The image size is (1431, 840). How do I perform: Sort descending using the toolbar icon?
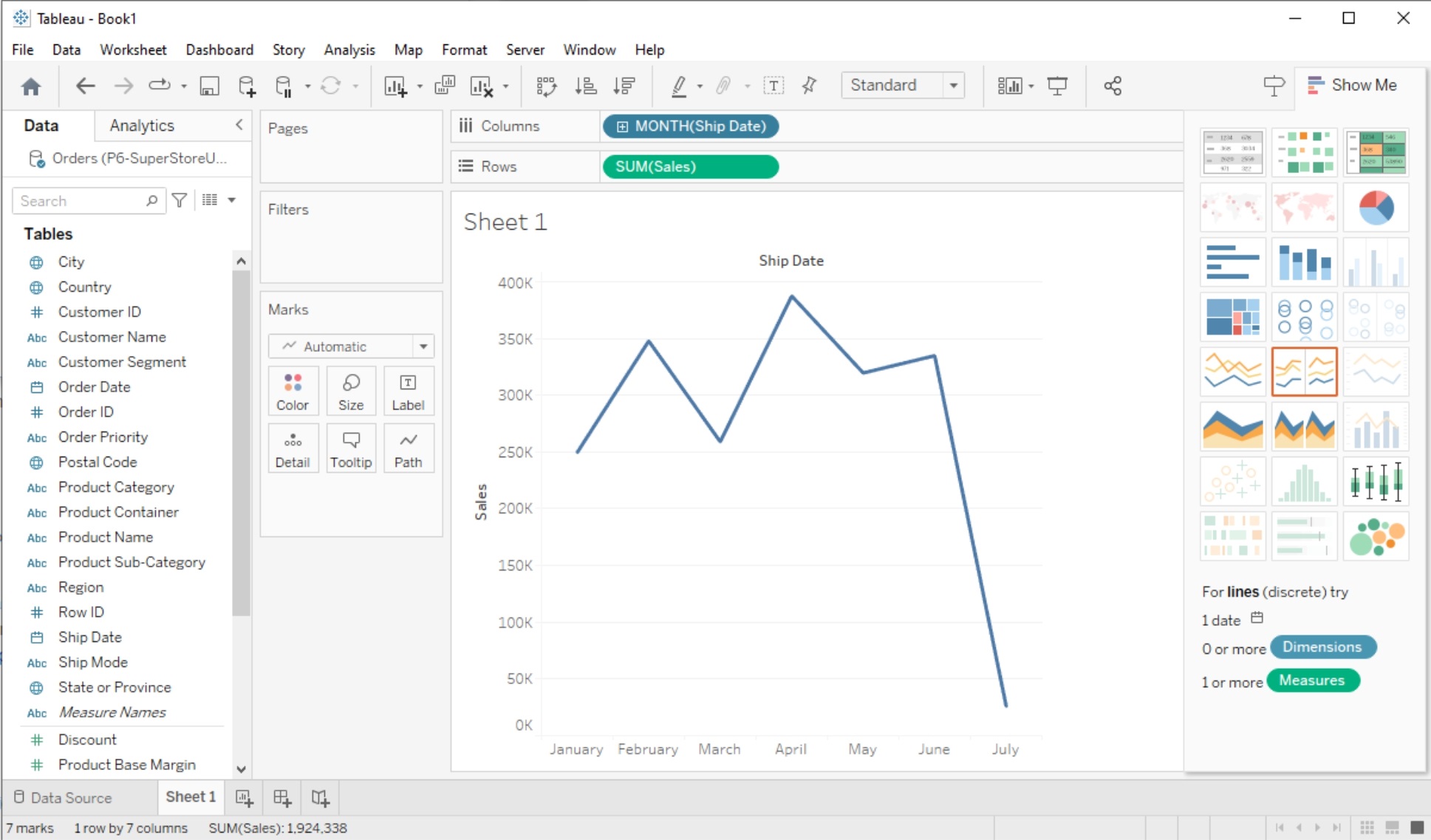624,86
